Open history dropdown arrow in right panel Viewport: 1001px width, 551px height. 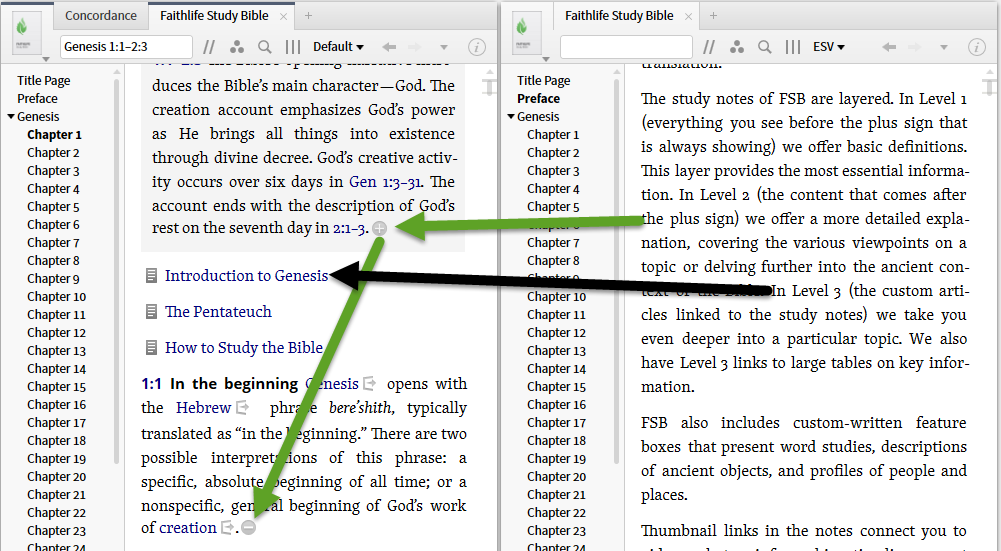pyautogui.click(x=944, y=47)
